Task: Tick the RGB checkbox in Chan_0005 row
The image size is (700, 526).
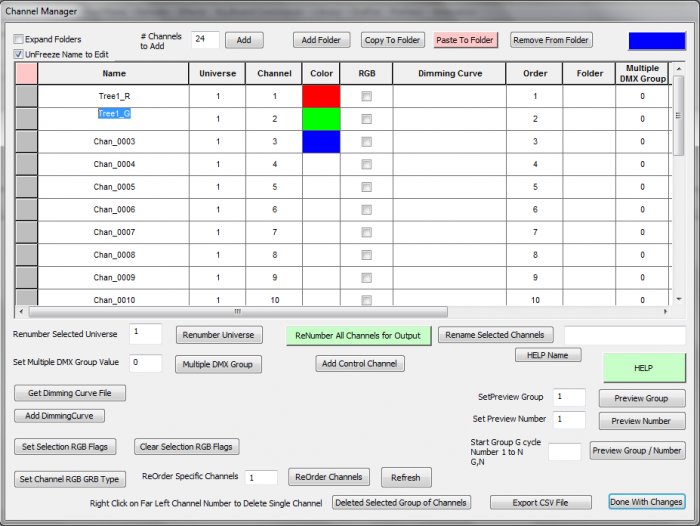Action: pyautogui.click(x=366, y=187)
